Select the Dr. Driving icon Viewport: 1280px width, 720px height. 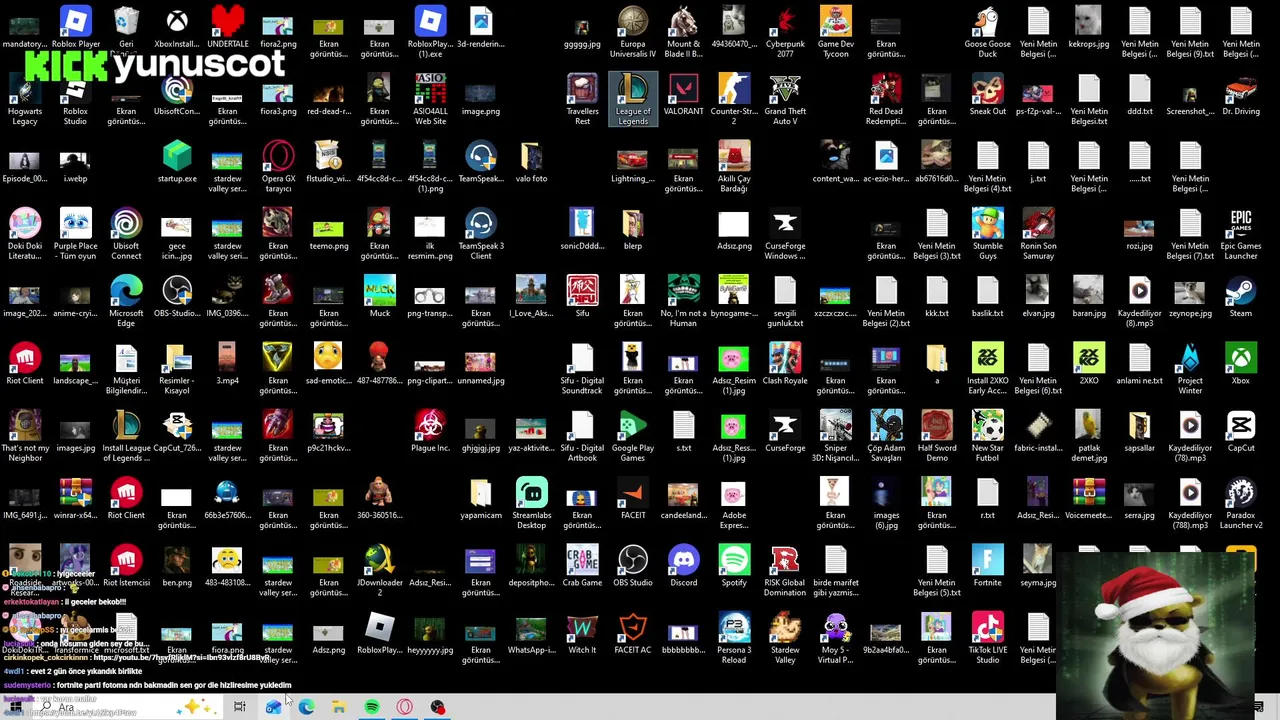[1241, 95]
